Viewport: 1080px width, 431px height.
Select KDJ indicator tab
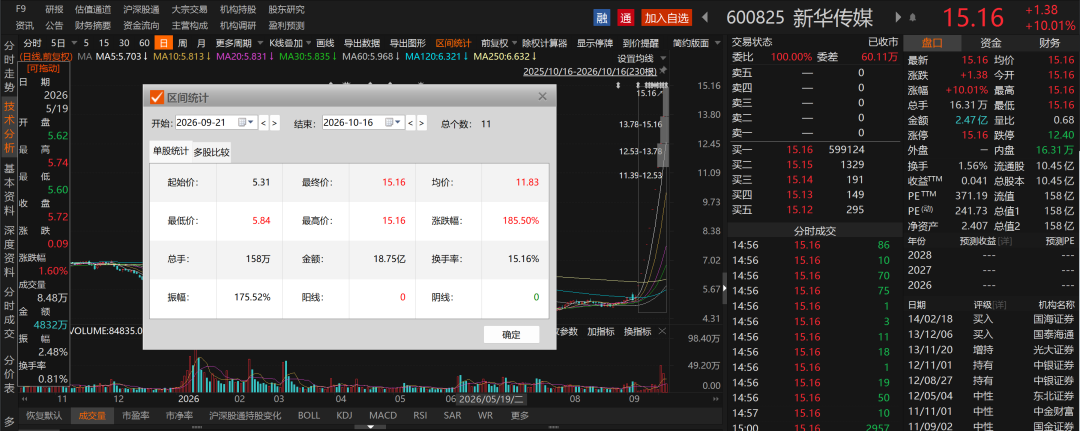(344, 415)
